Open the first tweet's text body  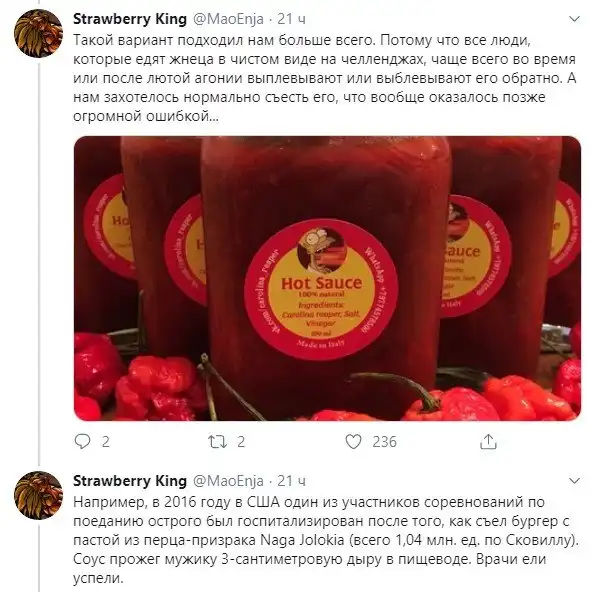coord(325,78)
